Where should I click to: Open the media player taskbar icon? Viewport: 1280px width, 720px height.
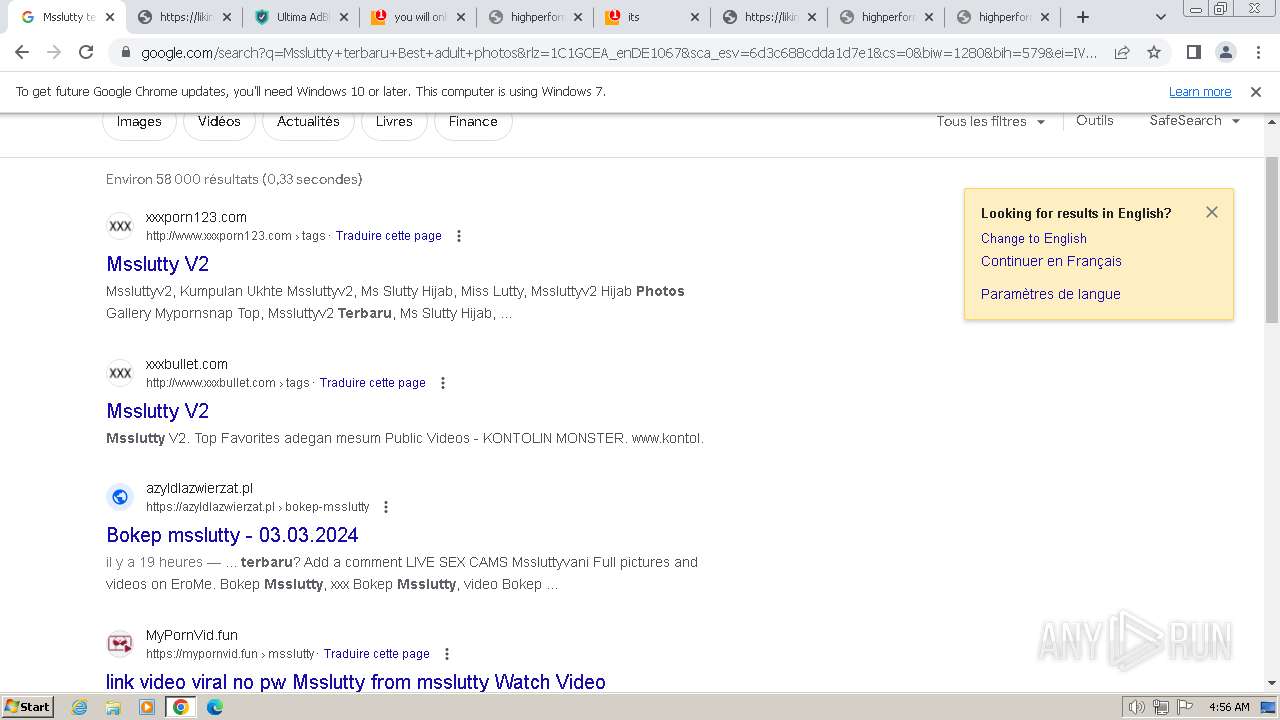[x=147, y=707]
